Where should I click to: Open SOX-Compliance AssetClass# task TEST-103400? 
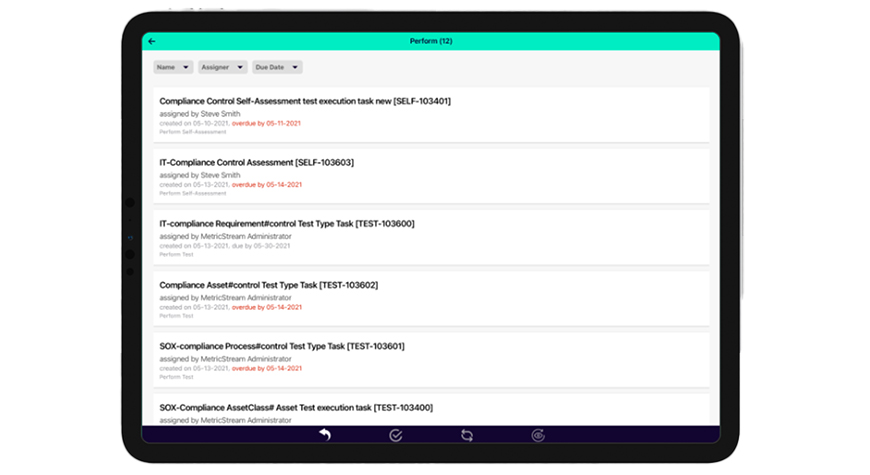[x=431, y=410]
